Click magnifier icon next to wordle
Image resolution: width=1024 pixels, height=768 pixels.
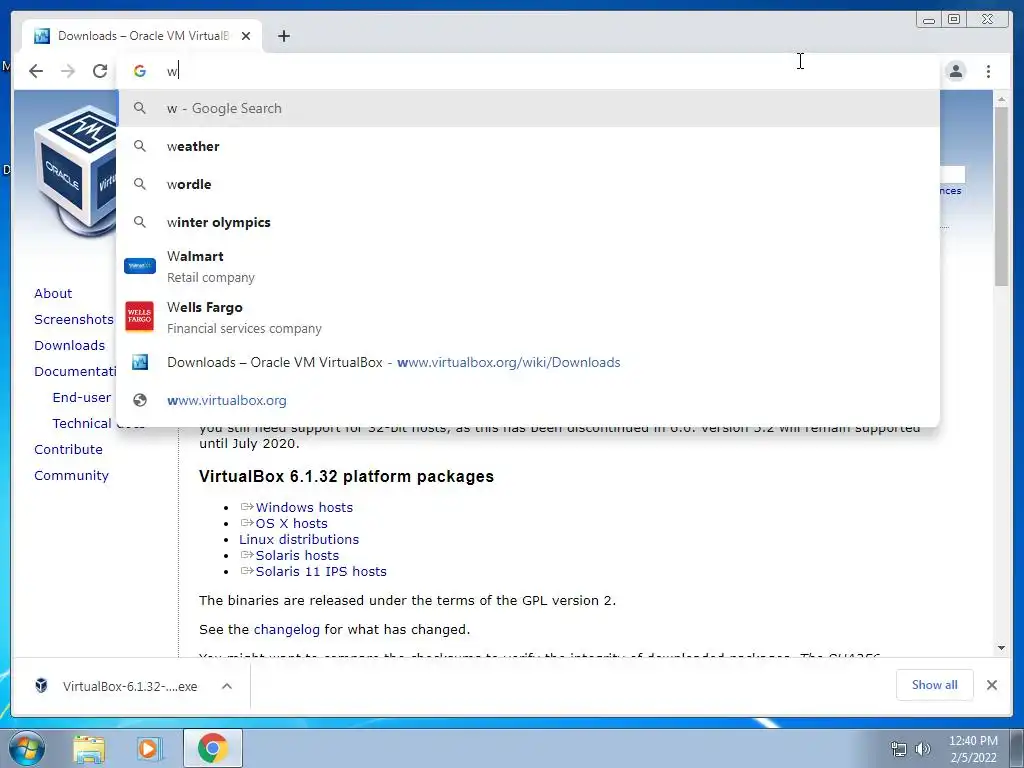pyautogui.click(x=140, y=184)
